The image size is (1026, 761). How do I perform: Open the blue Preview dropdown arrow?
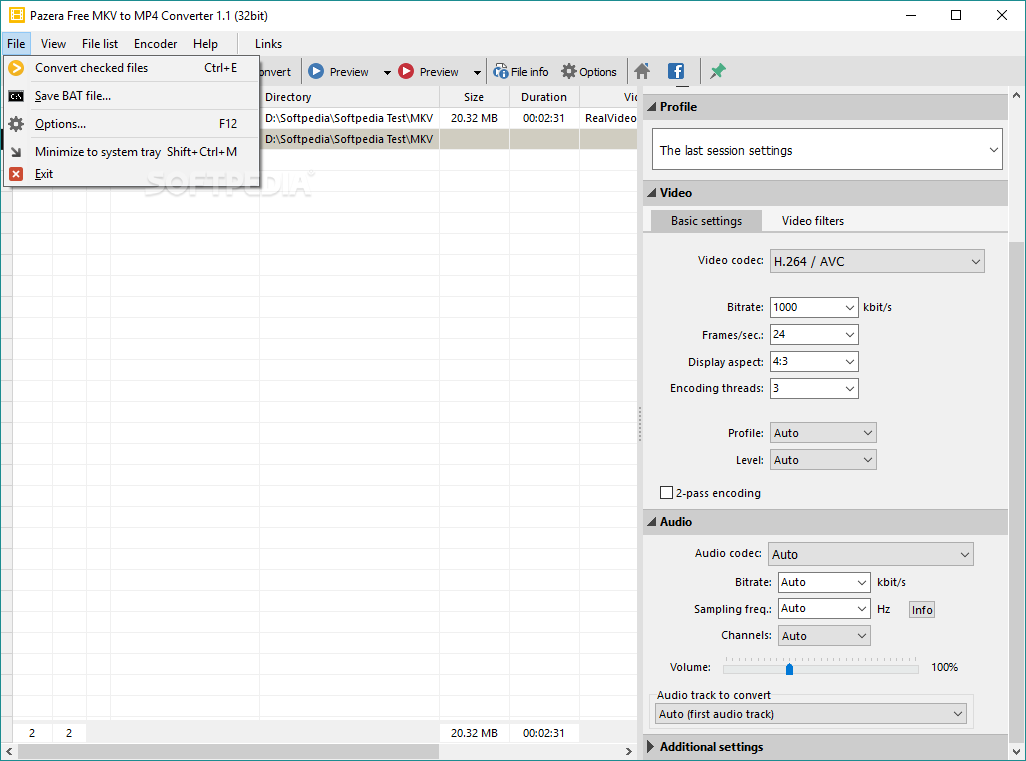click(387, 72)
